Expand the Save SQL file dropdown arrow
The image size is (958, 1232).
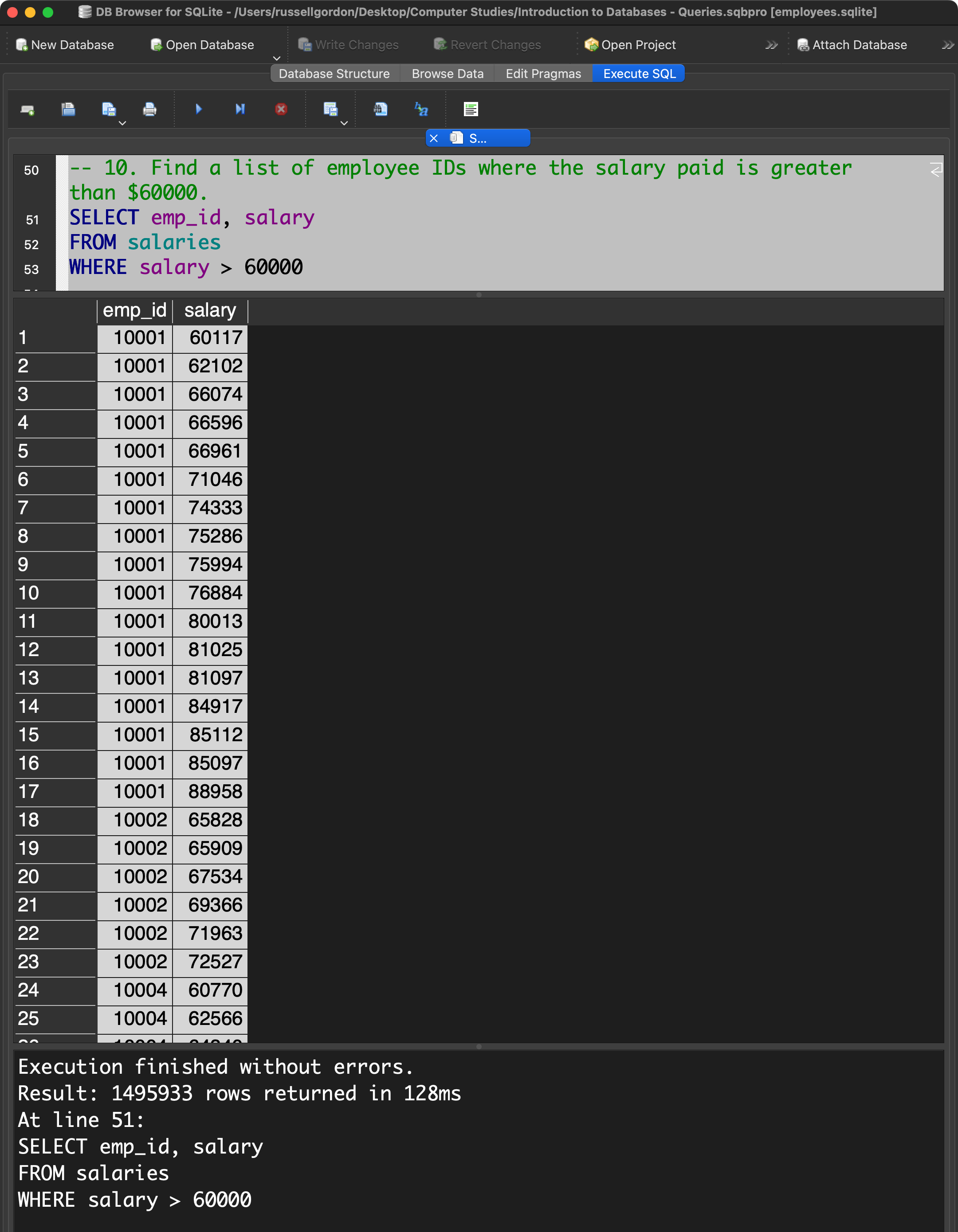click(x=122, y=123)
